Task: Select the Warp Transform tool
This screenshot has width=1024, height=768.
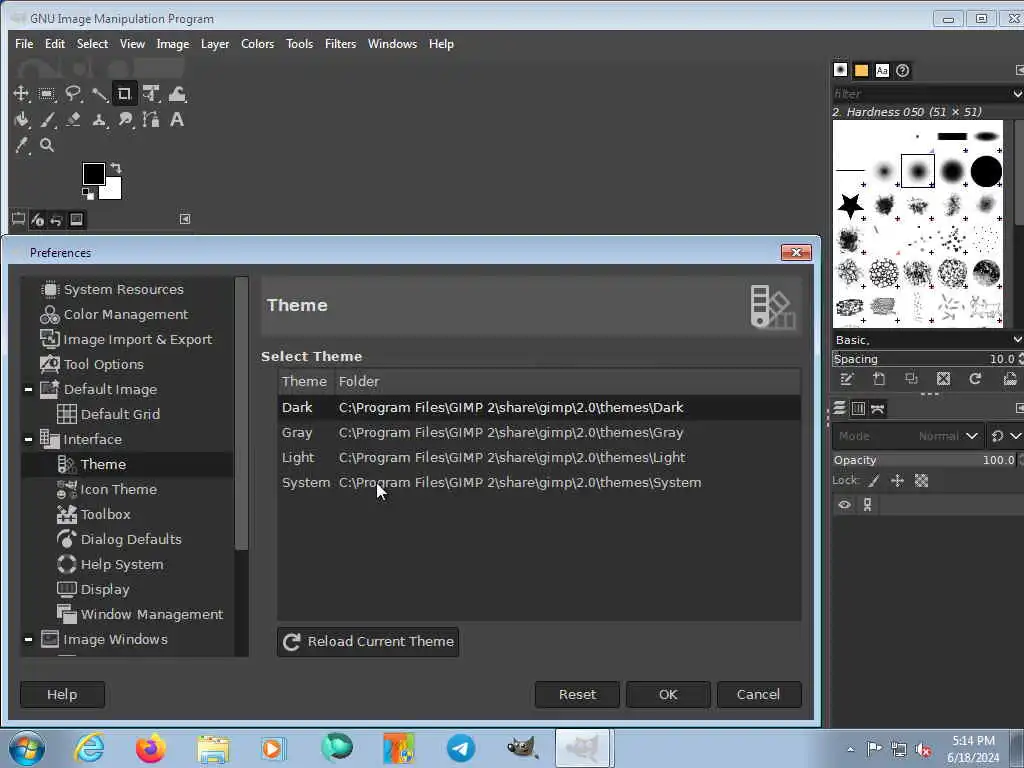Action: [177, 94]
